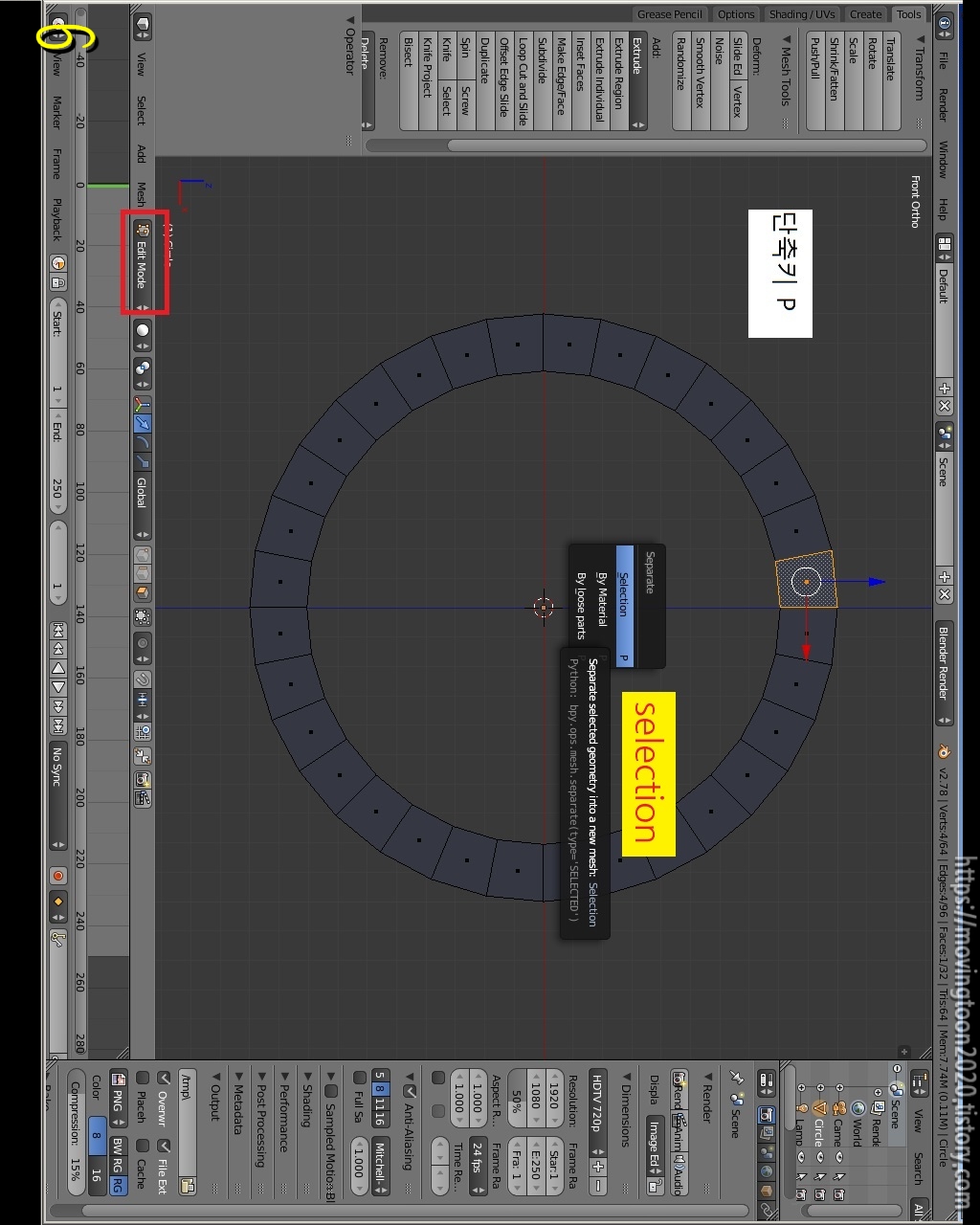
Task: Expand the Post Processing panel
Action: coord(260,1119)
